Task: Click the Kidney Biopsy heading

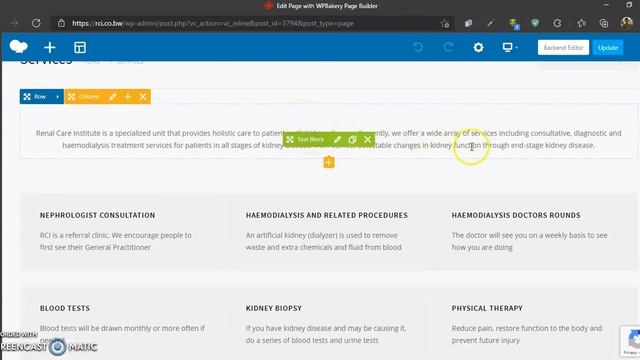Action: point(274,308)
